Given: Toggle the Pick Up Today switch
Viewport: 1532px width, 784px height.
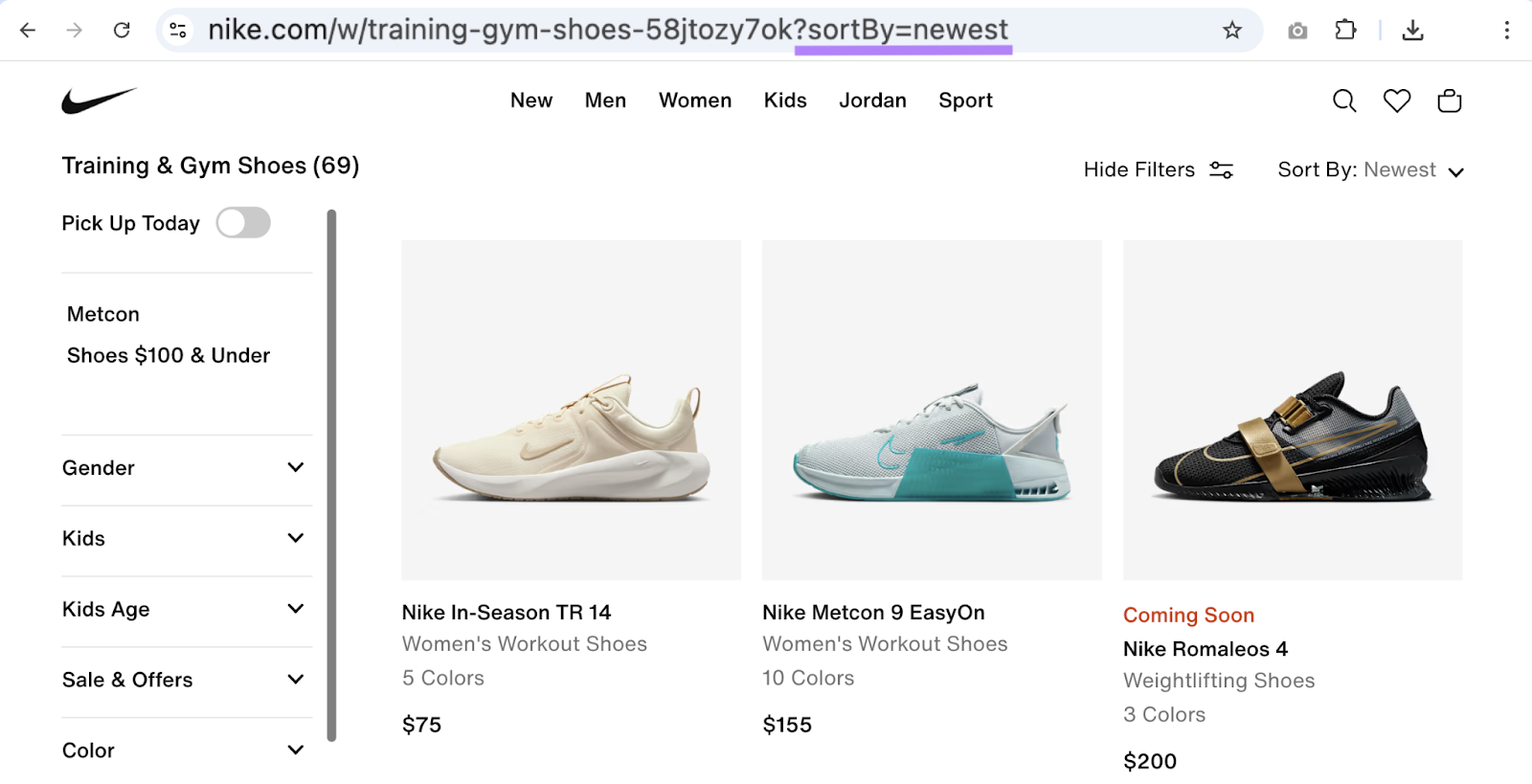Looking at the screenshot, I should click(x=243, y=222).
